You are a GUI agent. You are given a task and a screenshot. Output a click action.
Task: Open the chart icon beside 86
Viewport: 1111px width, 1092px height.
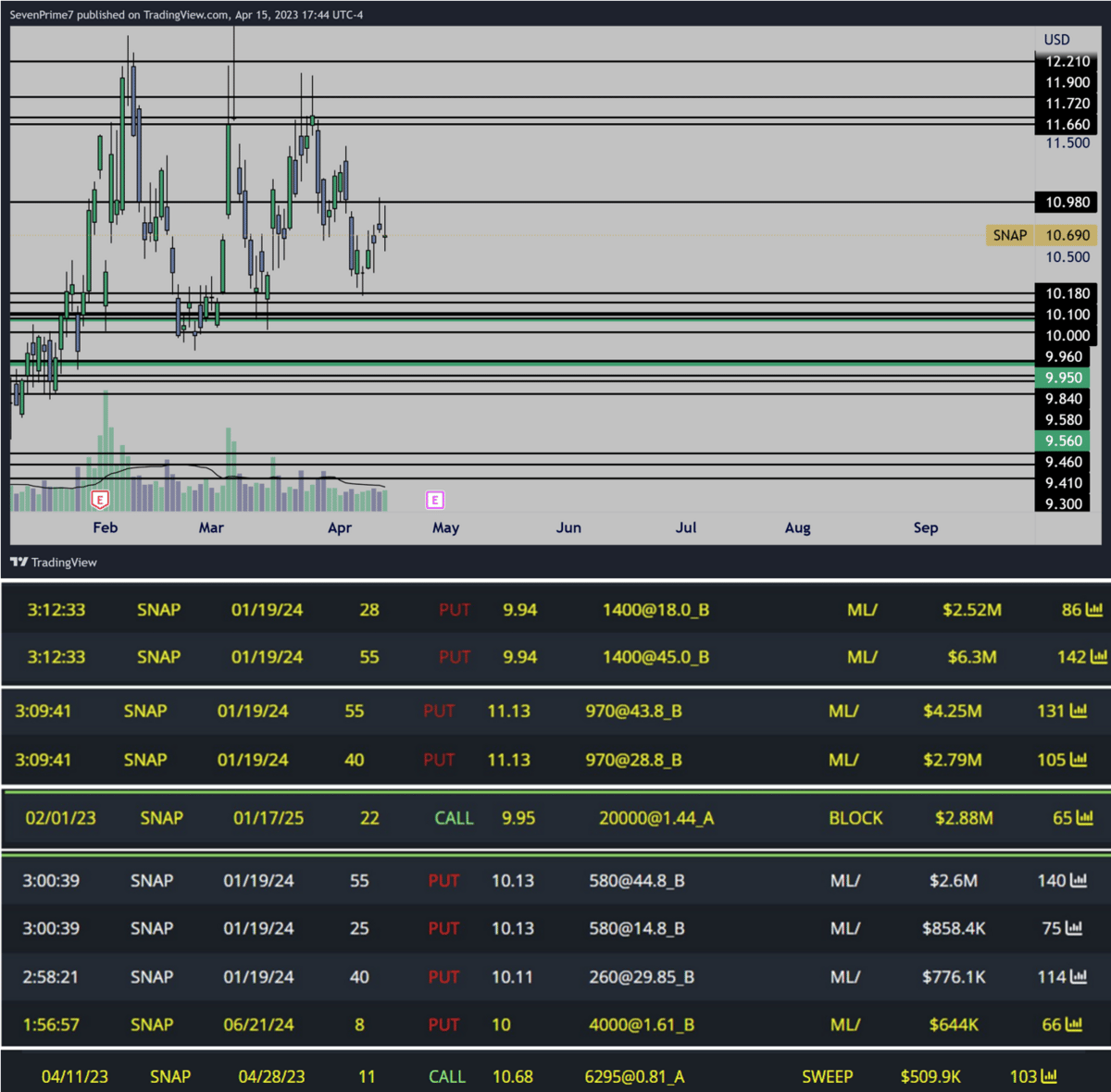pyautogui.click(x=1094, y=610)
